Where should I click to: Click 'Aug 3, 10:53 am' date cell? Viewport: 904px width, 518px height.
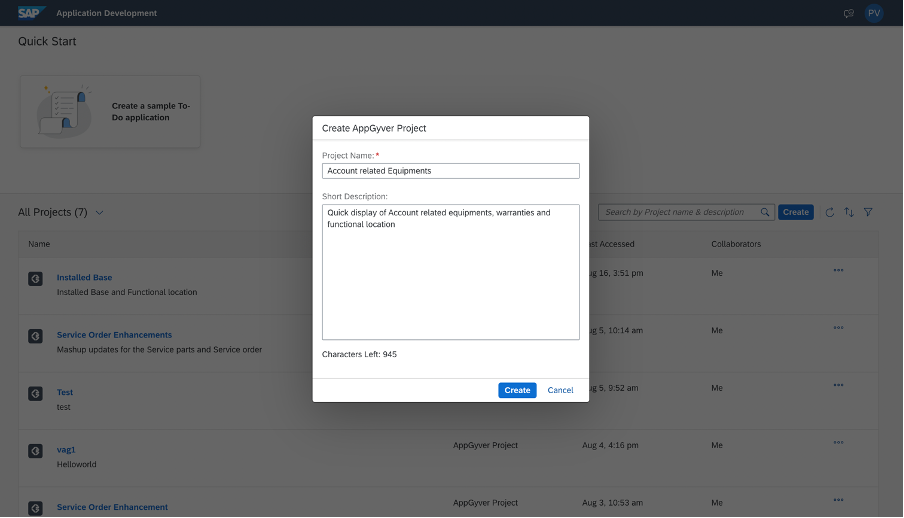612,503
